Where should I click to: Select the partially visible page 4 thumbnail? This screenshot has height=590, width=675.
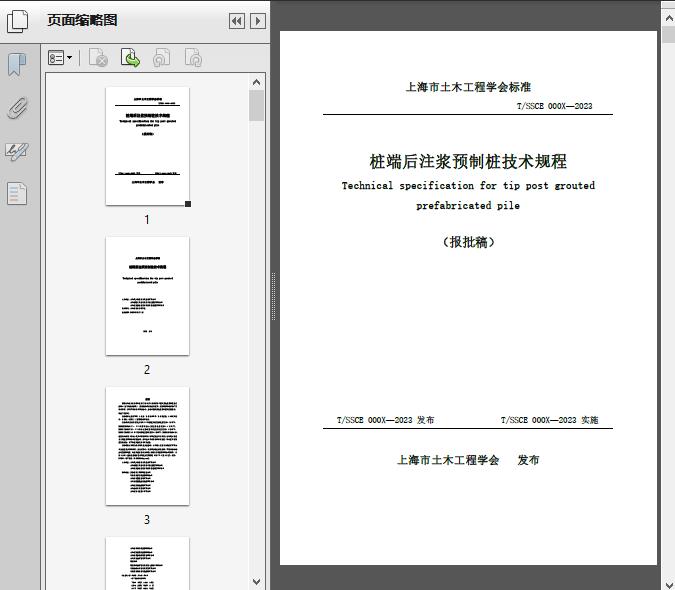tap(147, 563)
